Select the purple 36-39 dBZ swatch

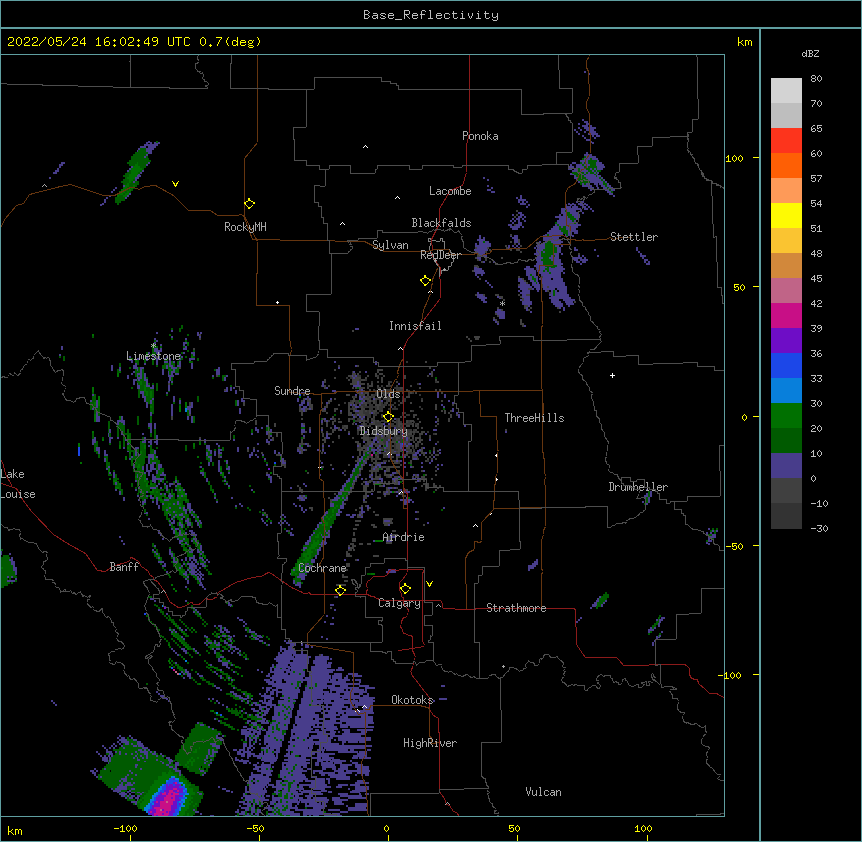tap(786, 341)
